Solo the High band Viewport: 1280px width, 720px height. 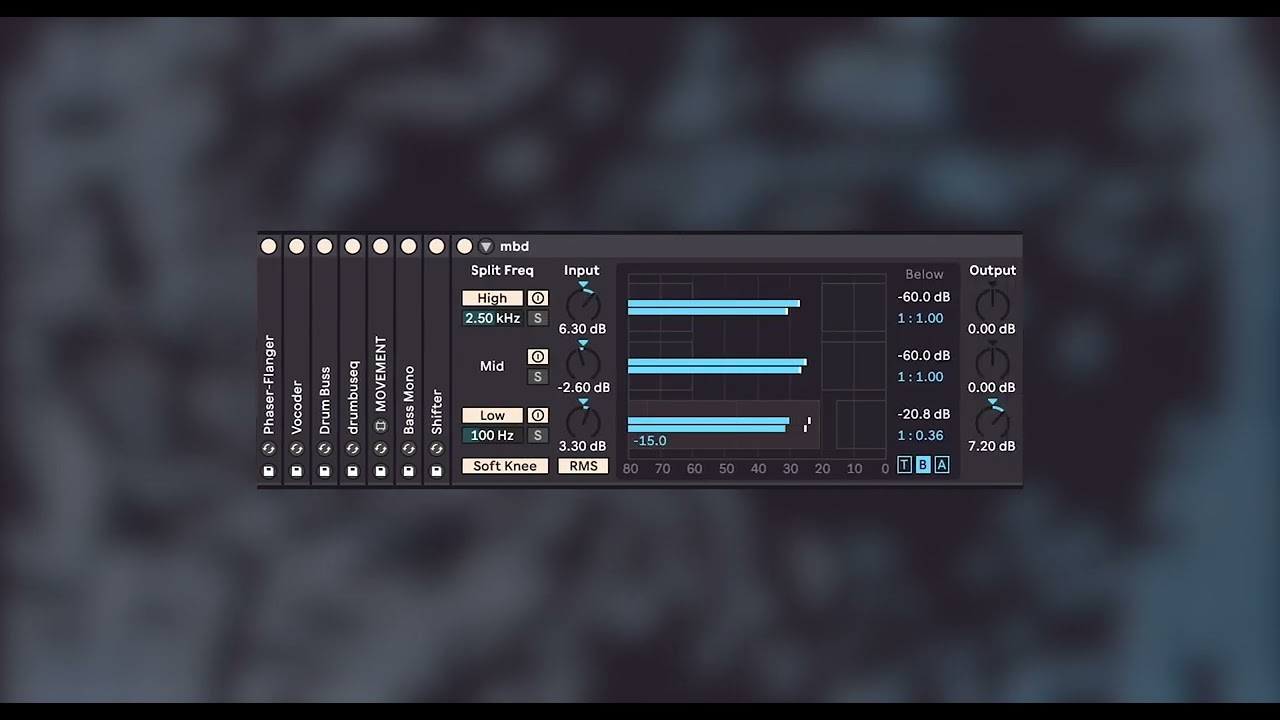tap(538, 318)
